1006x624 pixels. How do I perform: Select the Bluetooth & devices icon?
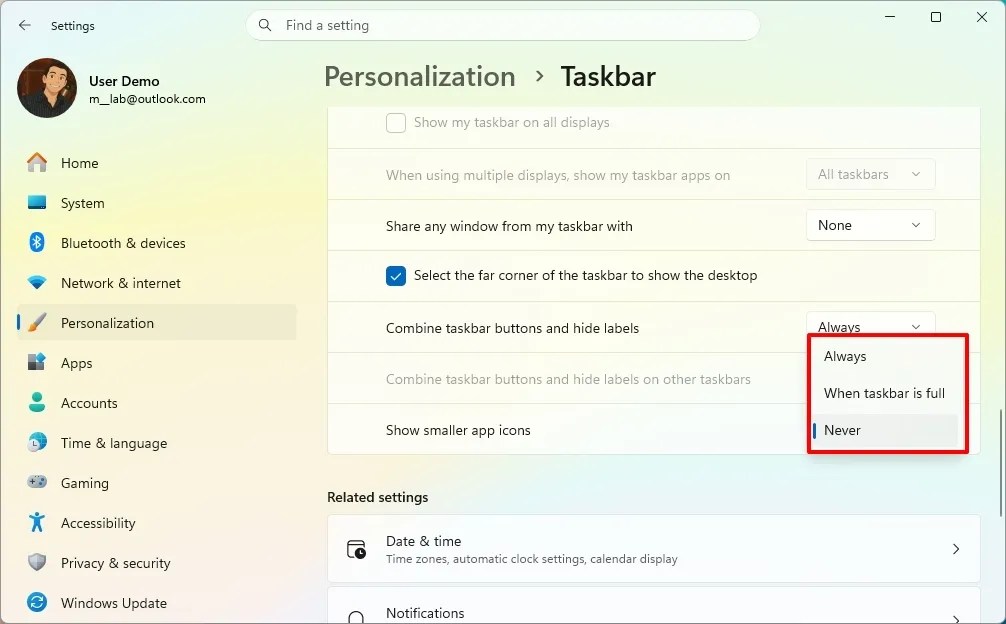click(x=37, y=242)
